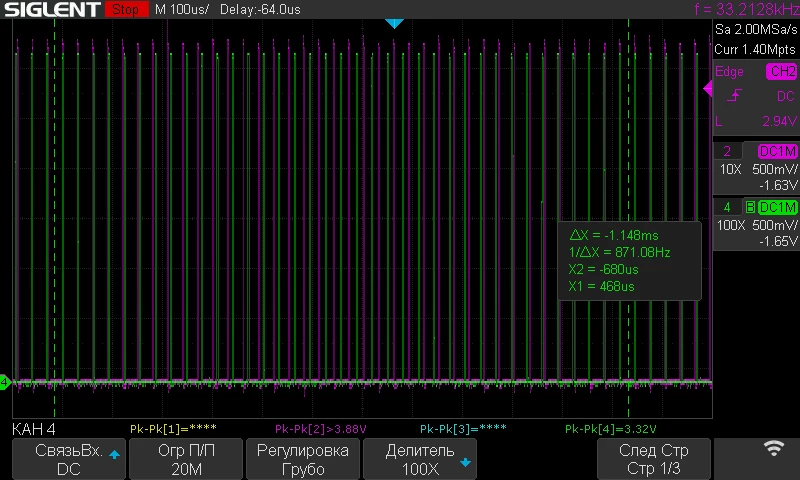Click the blue trigger position marker at top

[x=394, y=23]
